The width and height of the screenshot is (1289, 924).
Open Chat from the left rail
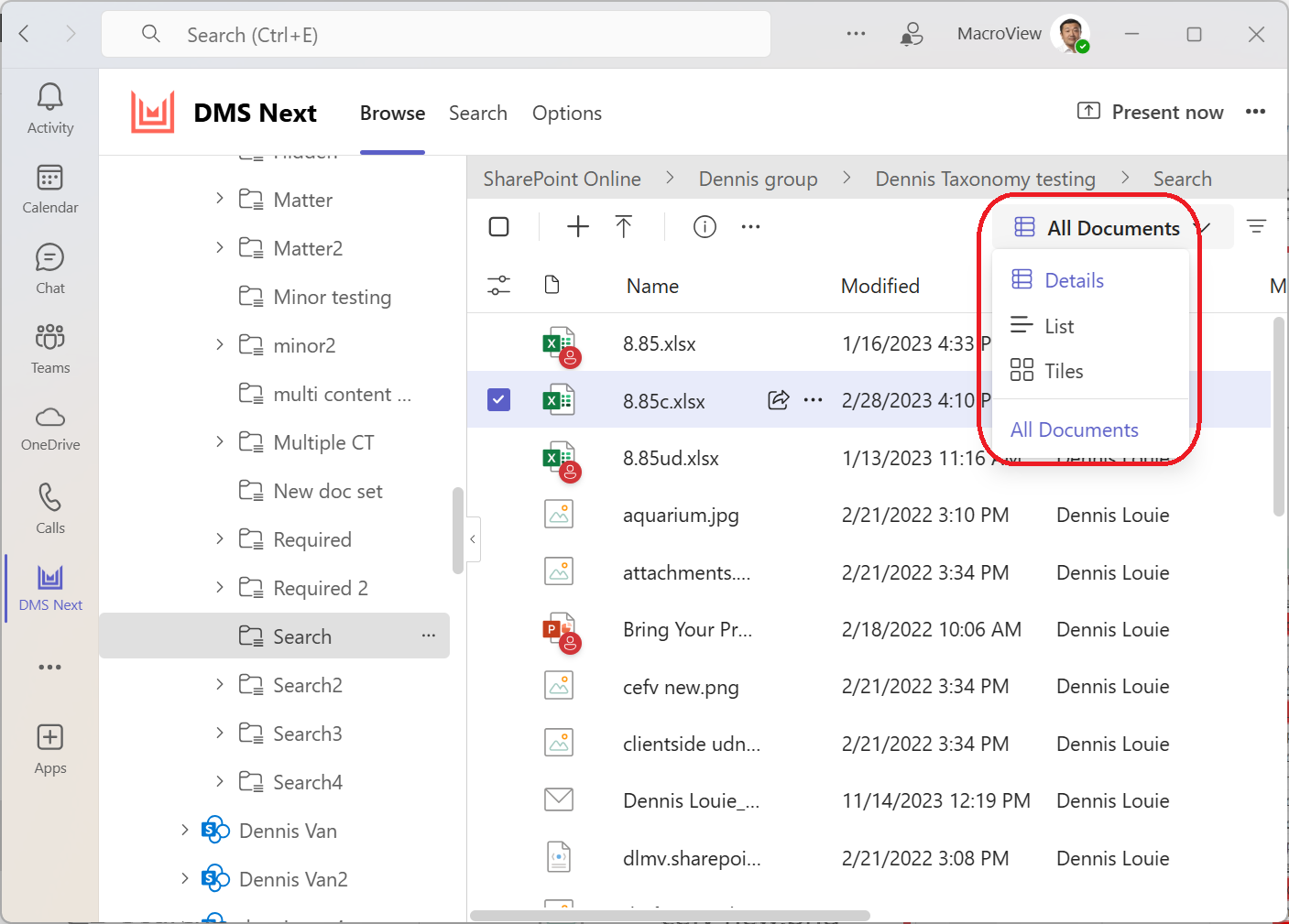pos(50,269)
